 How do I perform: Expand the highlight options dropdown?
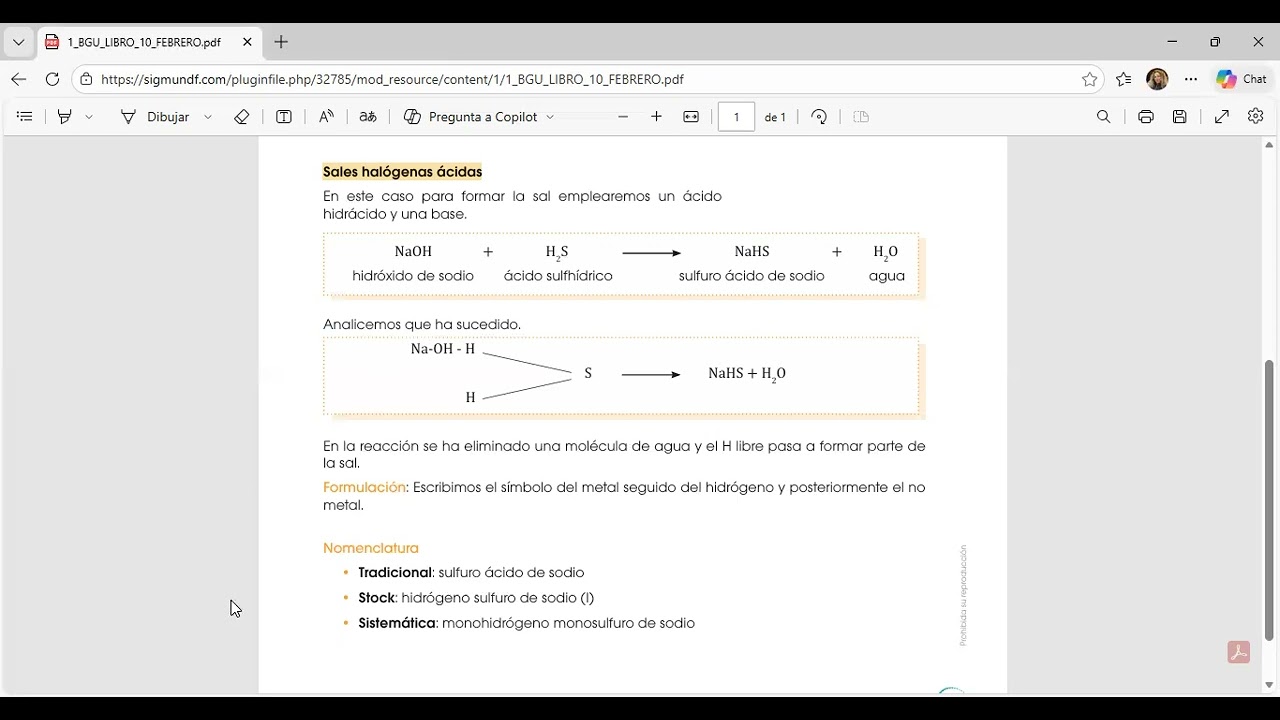(x=89, y=117)
